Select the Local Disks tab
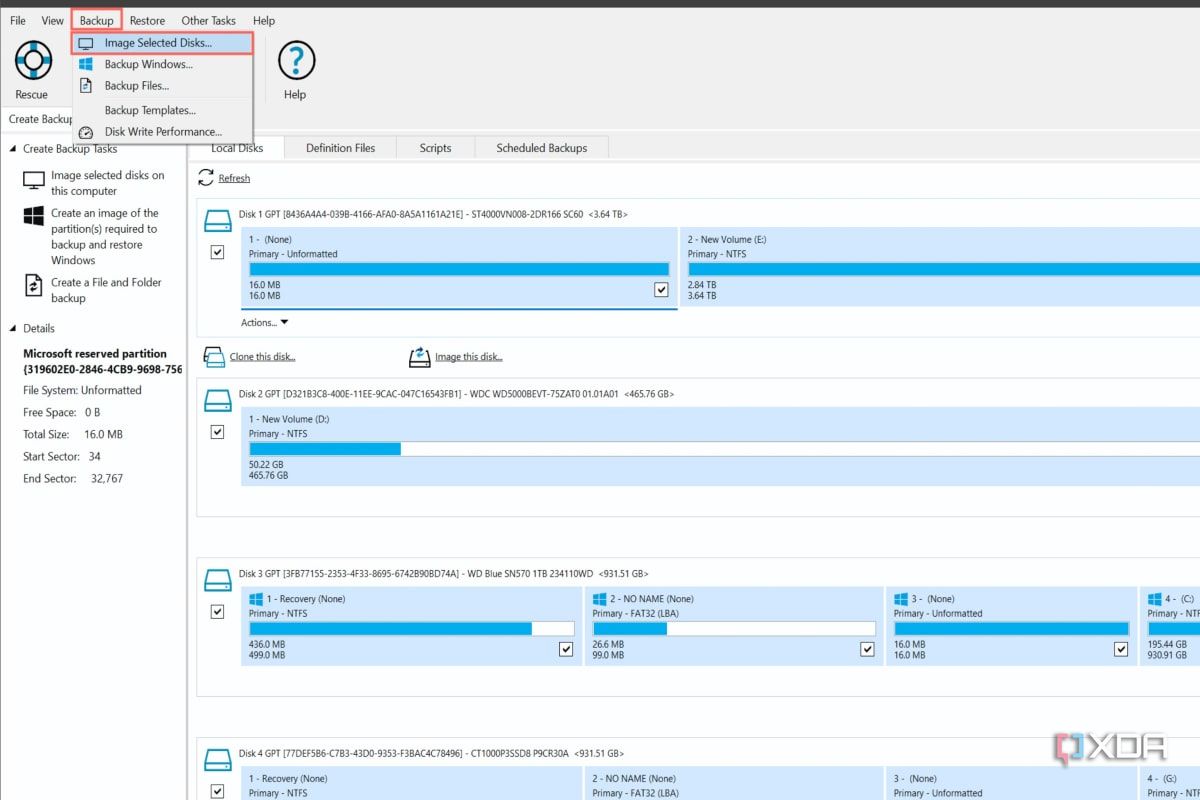Screen dimensions: 1200x800 point(237,148)
